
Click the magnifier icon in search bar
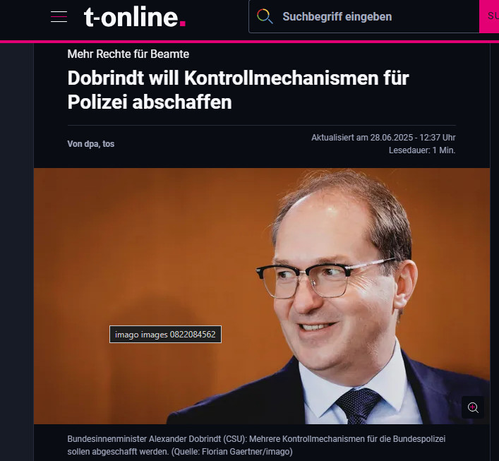pyautogui.click(x=265, y=16)
